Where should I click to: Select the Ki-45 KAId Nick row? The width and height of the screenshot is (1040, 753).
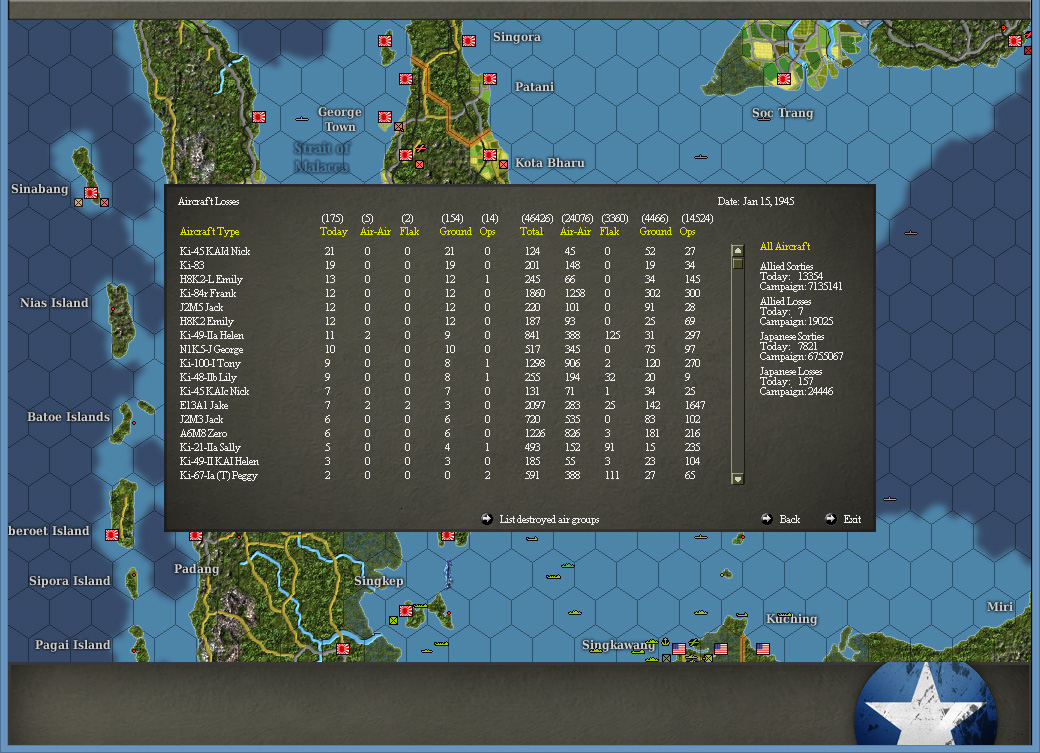[x=444, y=251]
